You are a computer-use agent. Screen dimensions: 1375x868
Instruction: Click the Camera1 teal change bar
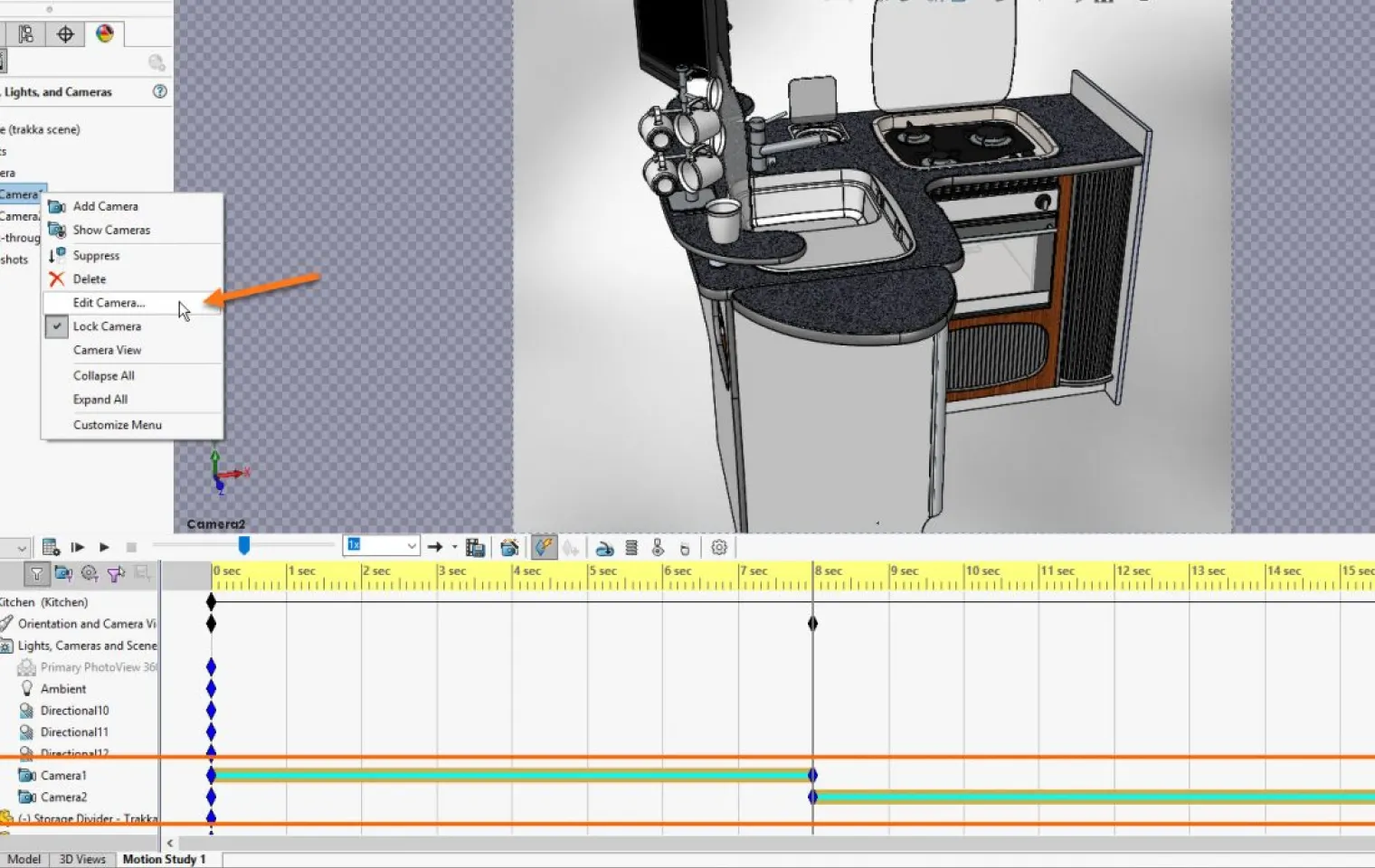(x=512, y=775)
